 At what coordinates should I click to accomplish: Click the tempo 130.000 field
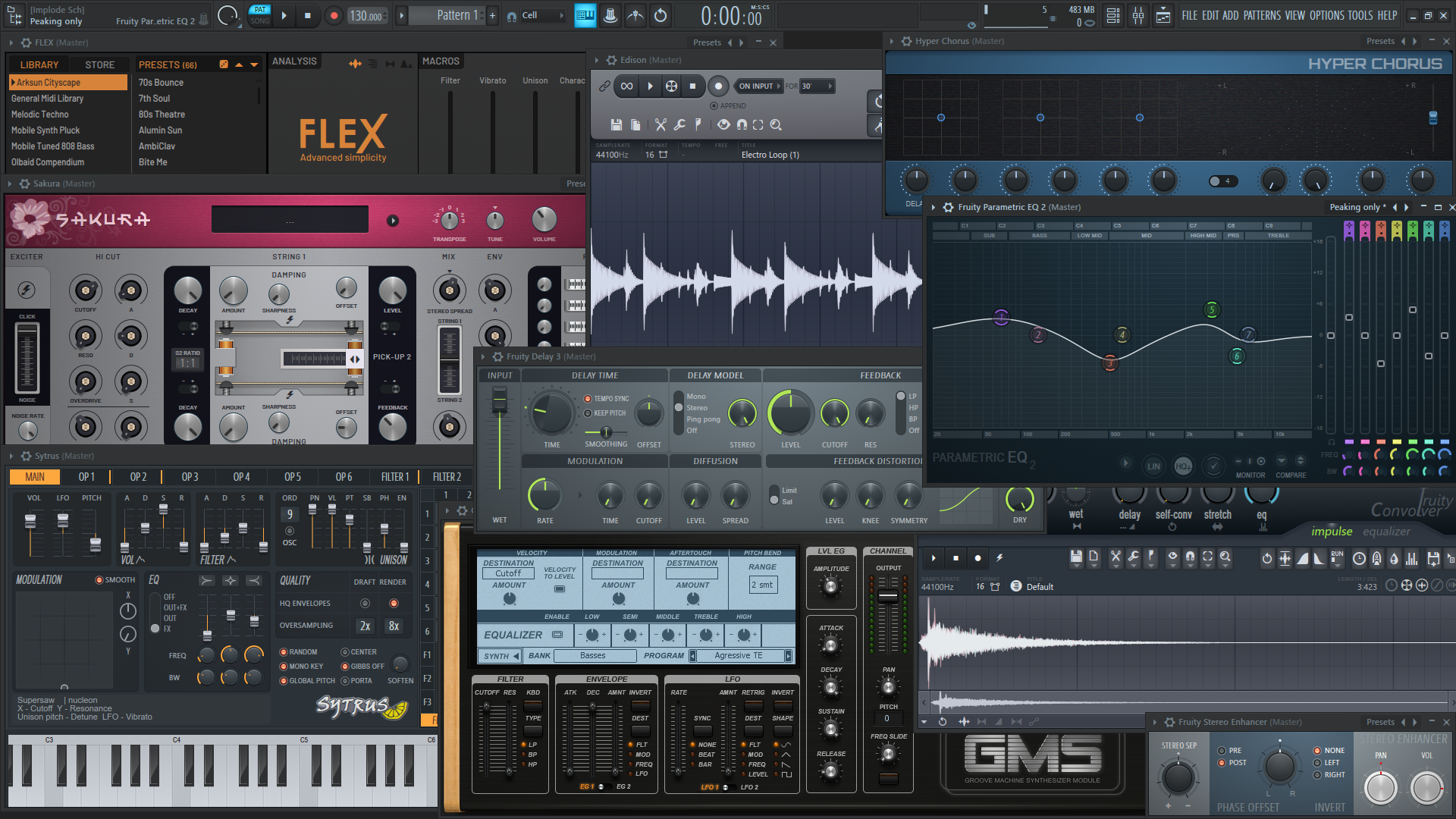[x=367, y=15]
